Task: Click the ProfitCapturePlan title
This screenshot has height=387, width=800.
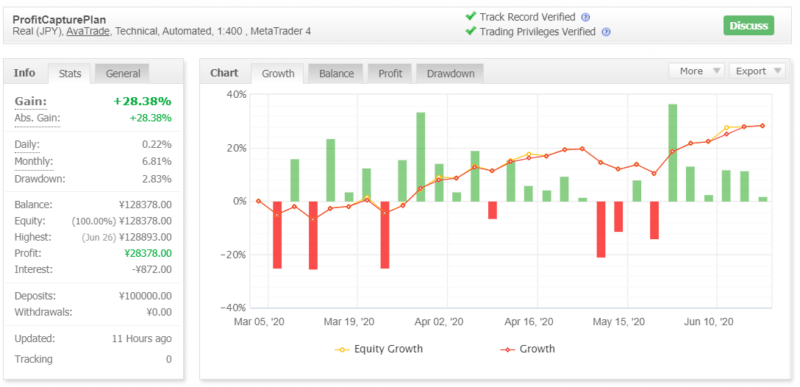Action: [59, 20]
